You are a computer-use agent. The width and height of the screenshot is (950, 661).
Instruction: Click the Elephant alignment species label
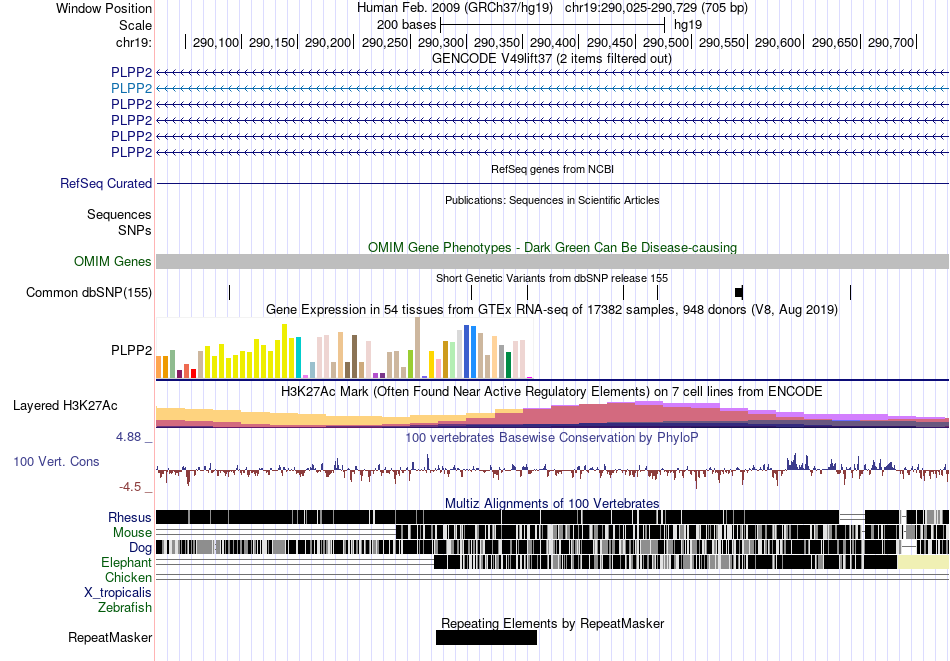(x=127, y=562)
